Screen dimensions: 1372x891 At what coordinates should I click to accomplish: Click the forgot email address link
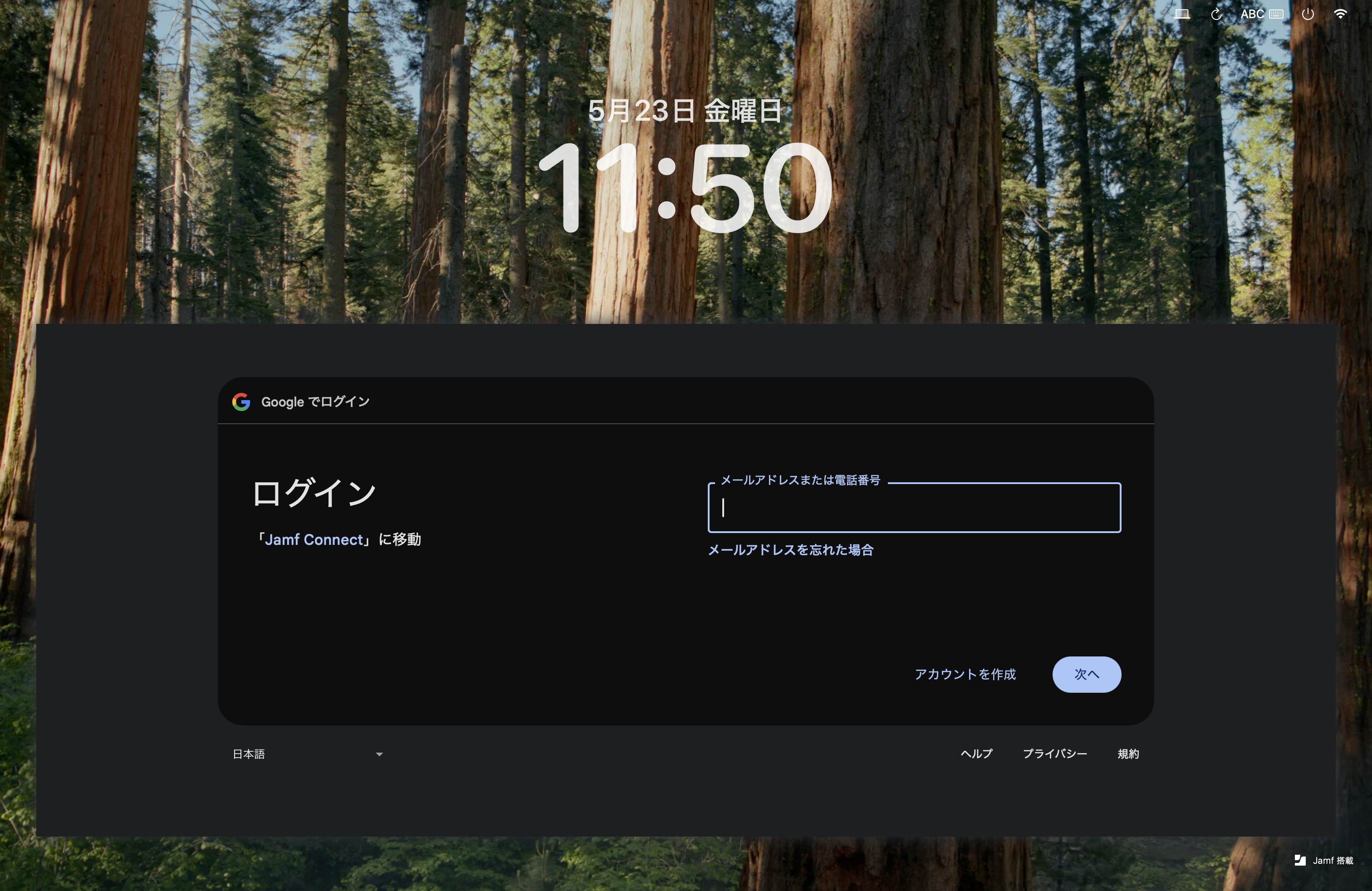(790, 550)
